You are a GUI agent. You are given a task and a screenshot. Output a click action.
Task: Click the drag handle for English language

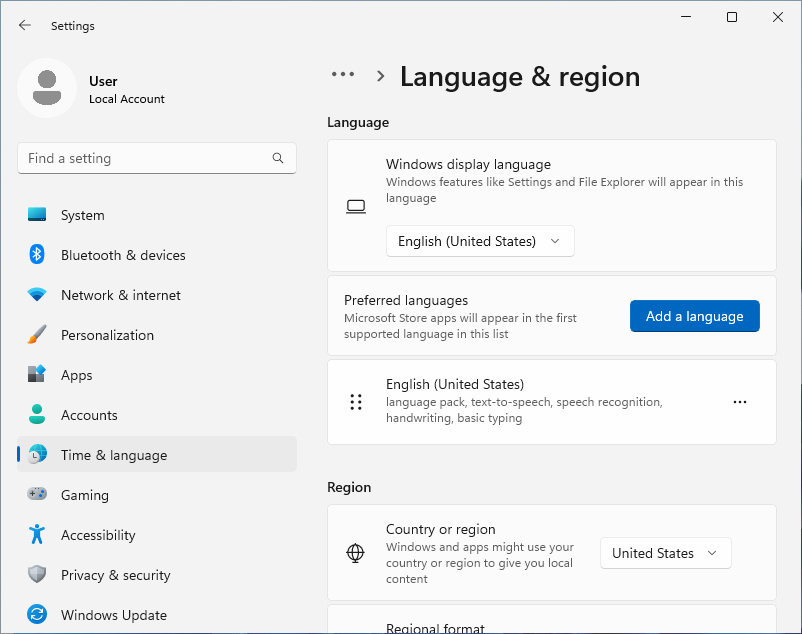coord(356,402)
